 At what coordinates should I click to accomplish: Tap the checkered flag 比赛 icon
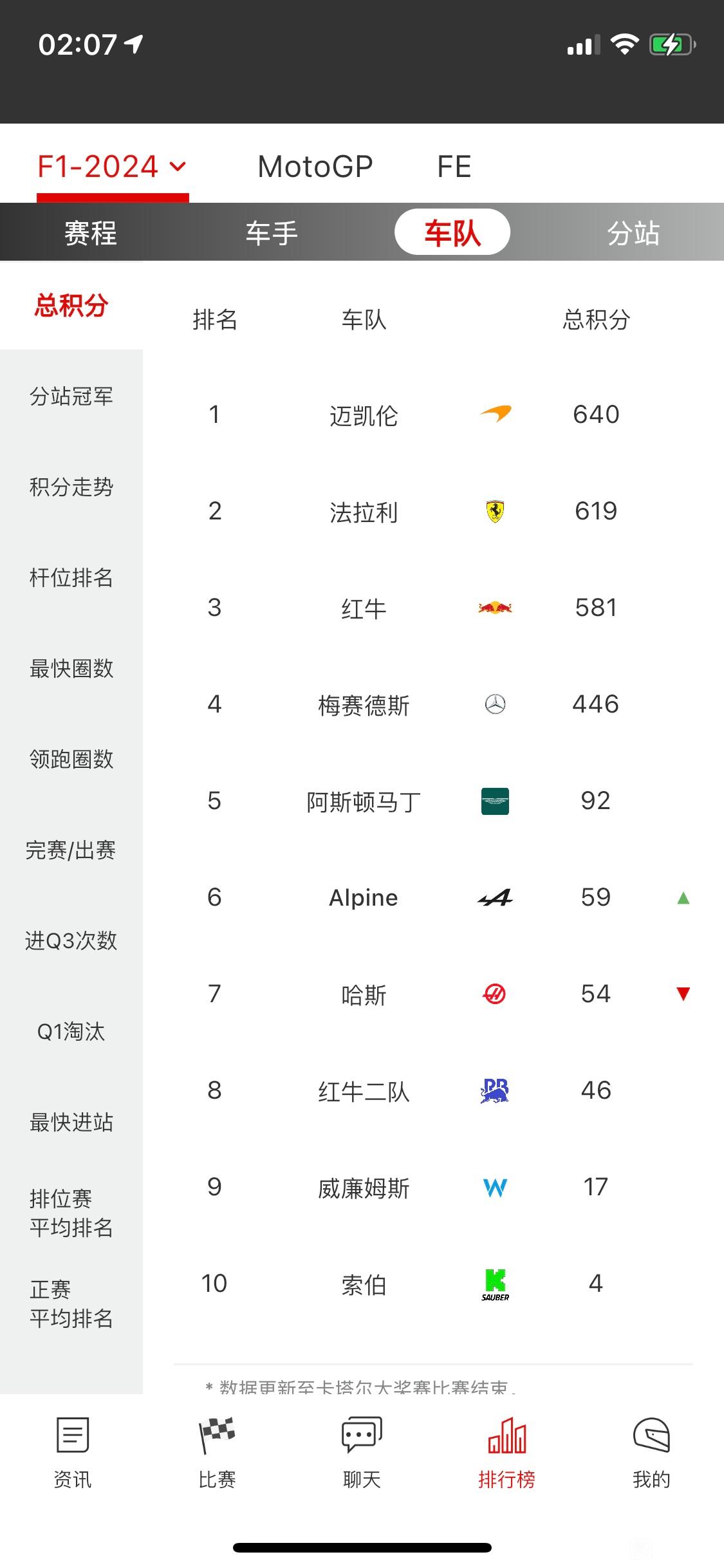point(217,1435)
